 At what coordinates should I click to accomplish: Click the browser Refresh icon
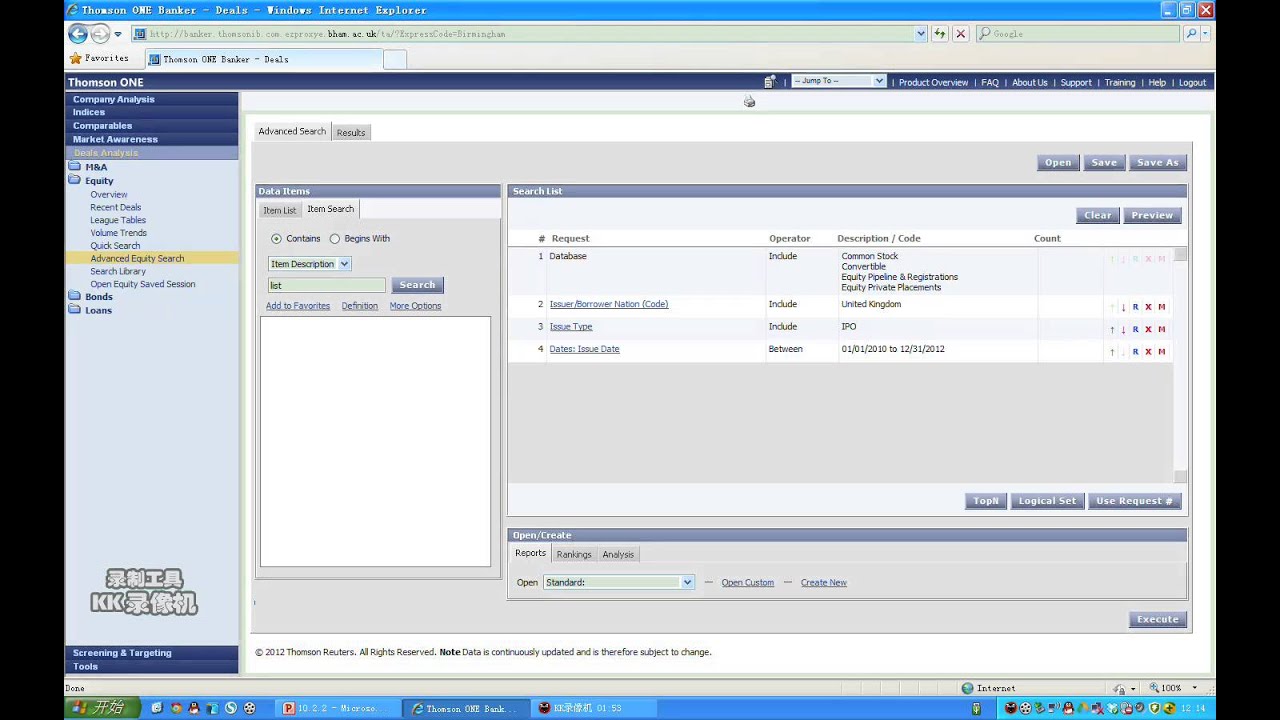[940, 34]
